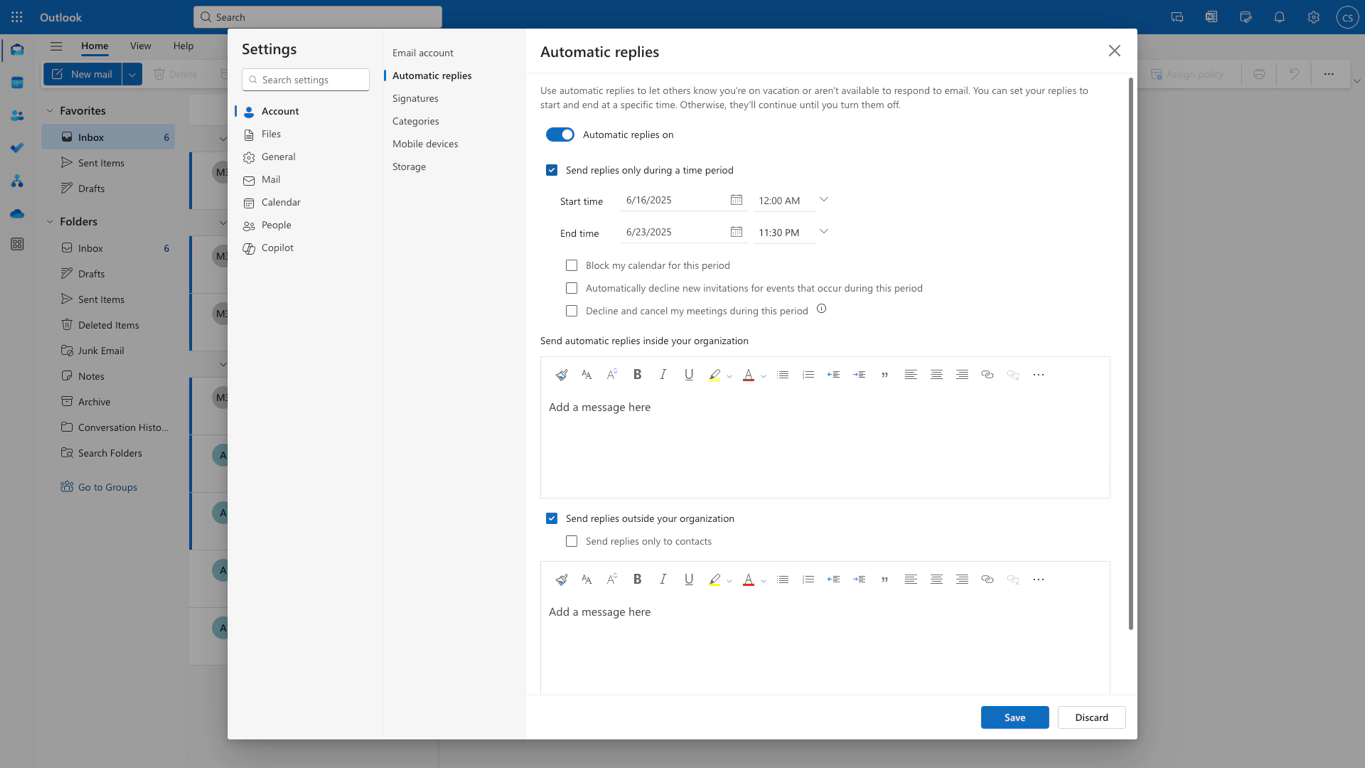Open the app launcher waffle icon
Viewport: 1365px width, 768px height.
[x=17, y=17]
